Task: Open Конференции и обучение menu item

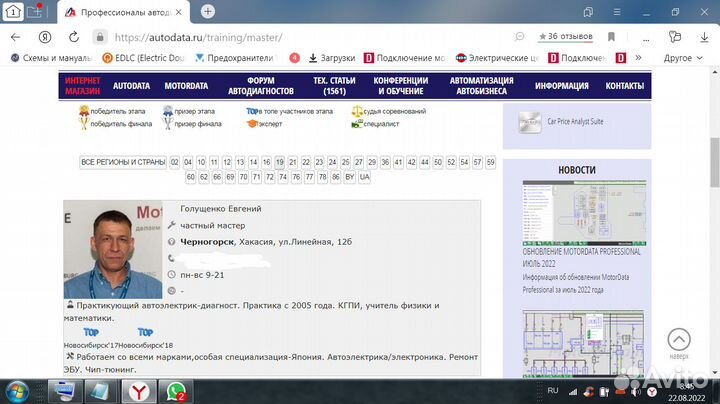Action: 401,86
